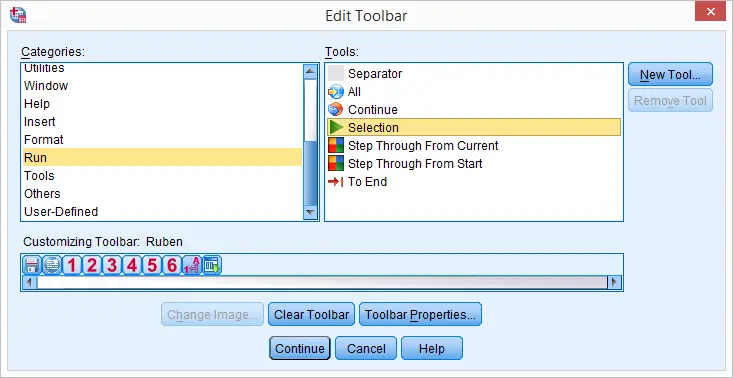The width and height of the screenshot is (733, 378).
Task: Click the save icon in the Ruben toolbar
Action: pyautogui.click(x=32, y=265)
